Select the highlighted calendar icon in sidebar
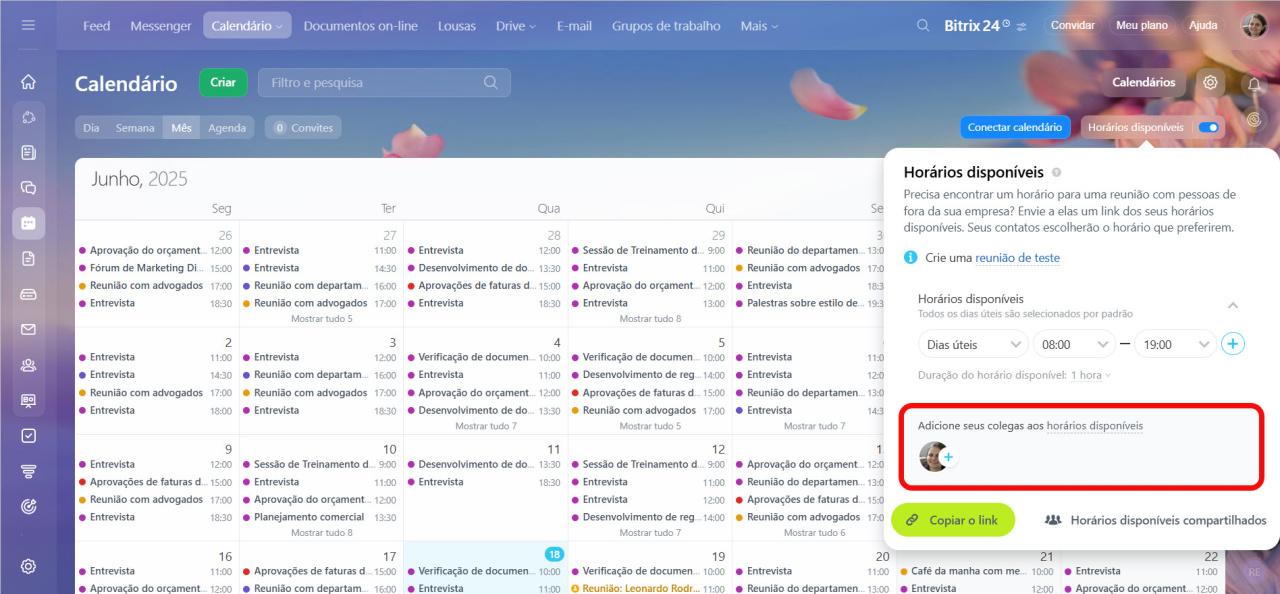This screenshot has width=1280, height=594. click(x=28, y=223)
